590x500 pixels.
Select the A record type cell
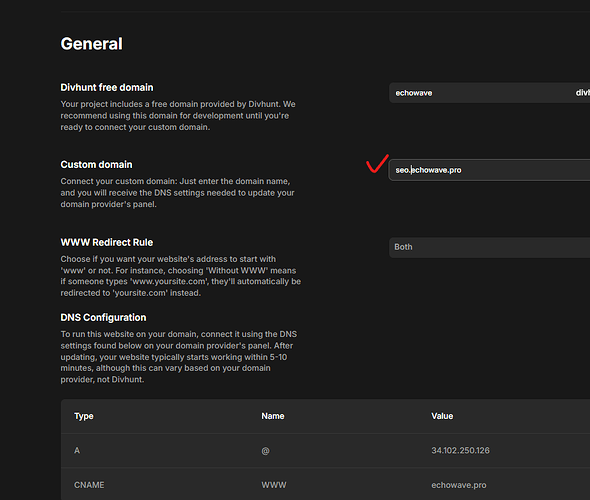point(77,450)
